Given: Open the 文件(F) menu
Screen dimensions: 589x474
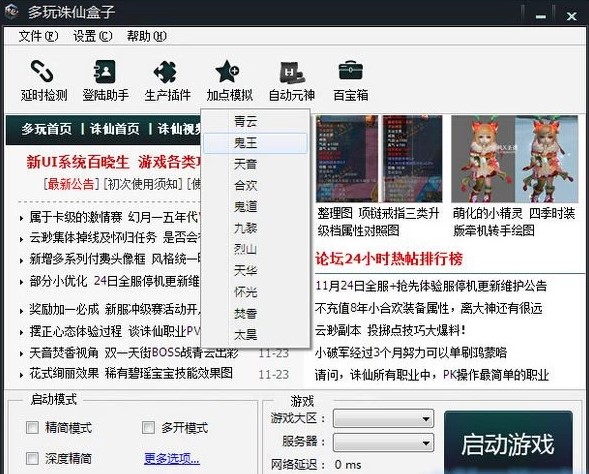Looking at the screenshot, I should tap(38, 36).
